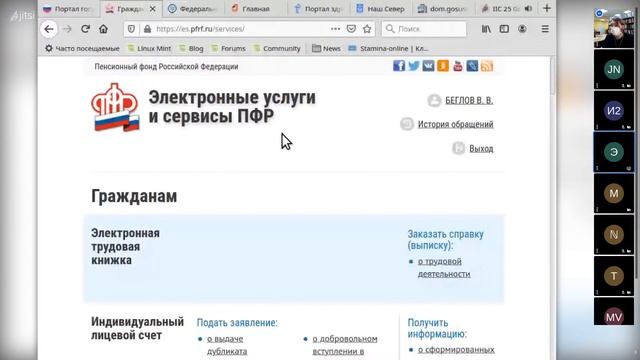Open page actions three-dot menu
This screenshot has width=640, height=360.
(x=336, y=29)
